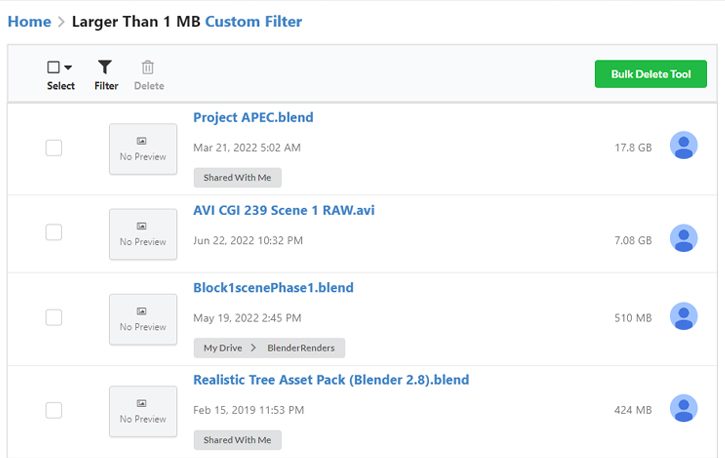This screenshot has height=458, width=725.
Task: Select the Block1scenePhase1.blend checkbox
Action: (x=54, y=318)
